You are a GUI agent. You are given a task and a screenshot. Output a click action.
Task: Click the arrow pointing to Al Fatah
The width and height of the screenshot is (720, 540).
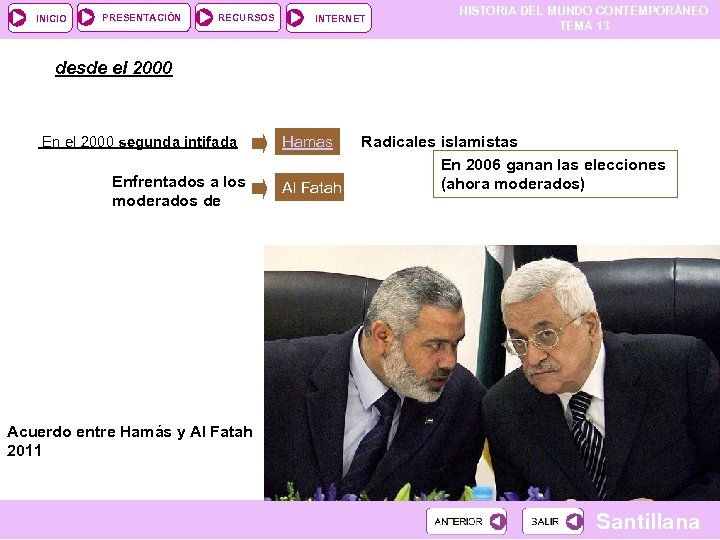pyautogui.click(x=259, y=189)
